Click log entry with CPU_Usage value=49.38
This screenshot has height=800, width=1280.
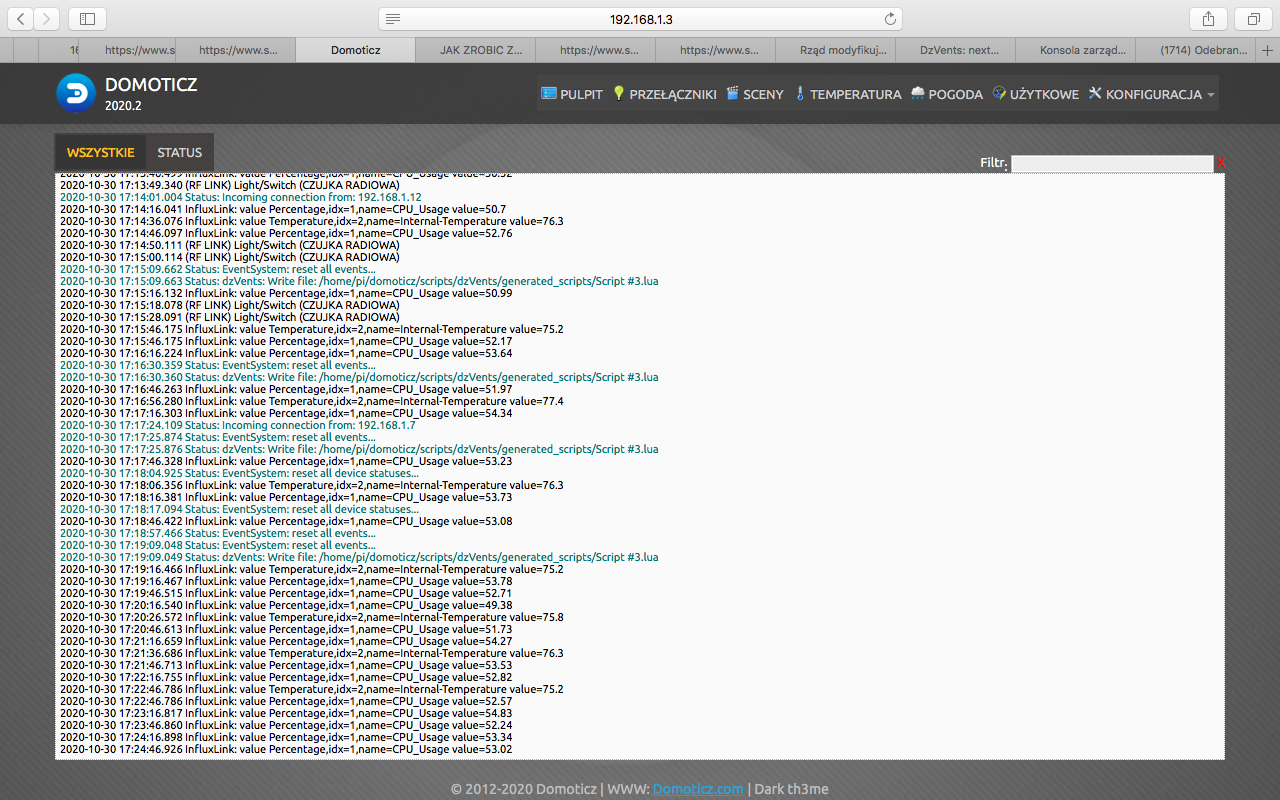pos(286,605)
